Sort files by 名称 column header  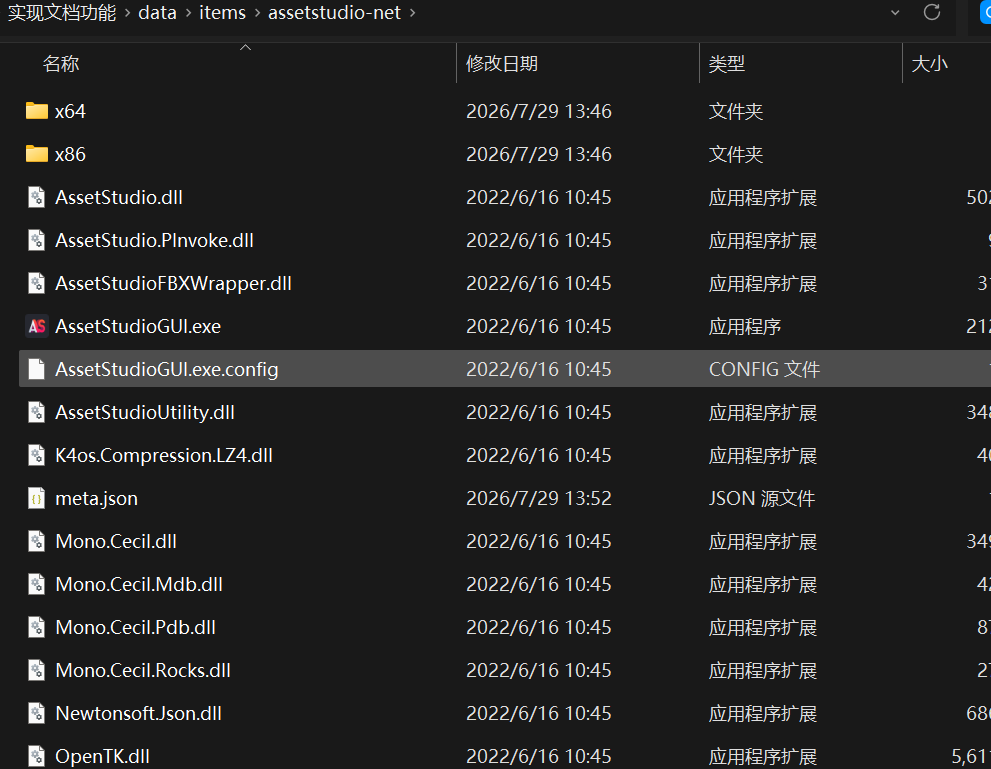tap(61, 64)
